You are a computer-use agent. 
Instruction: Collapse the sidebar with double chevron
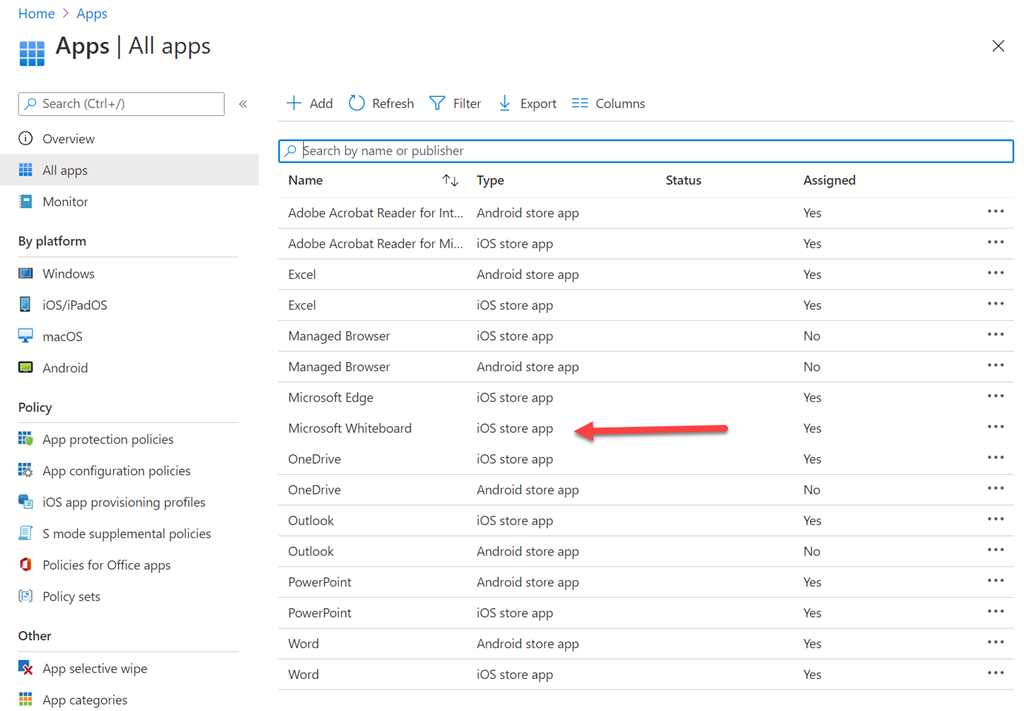coord(243,104)
